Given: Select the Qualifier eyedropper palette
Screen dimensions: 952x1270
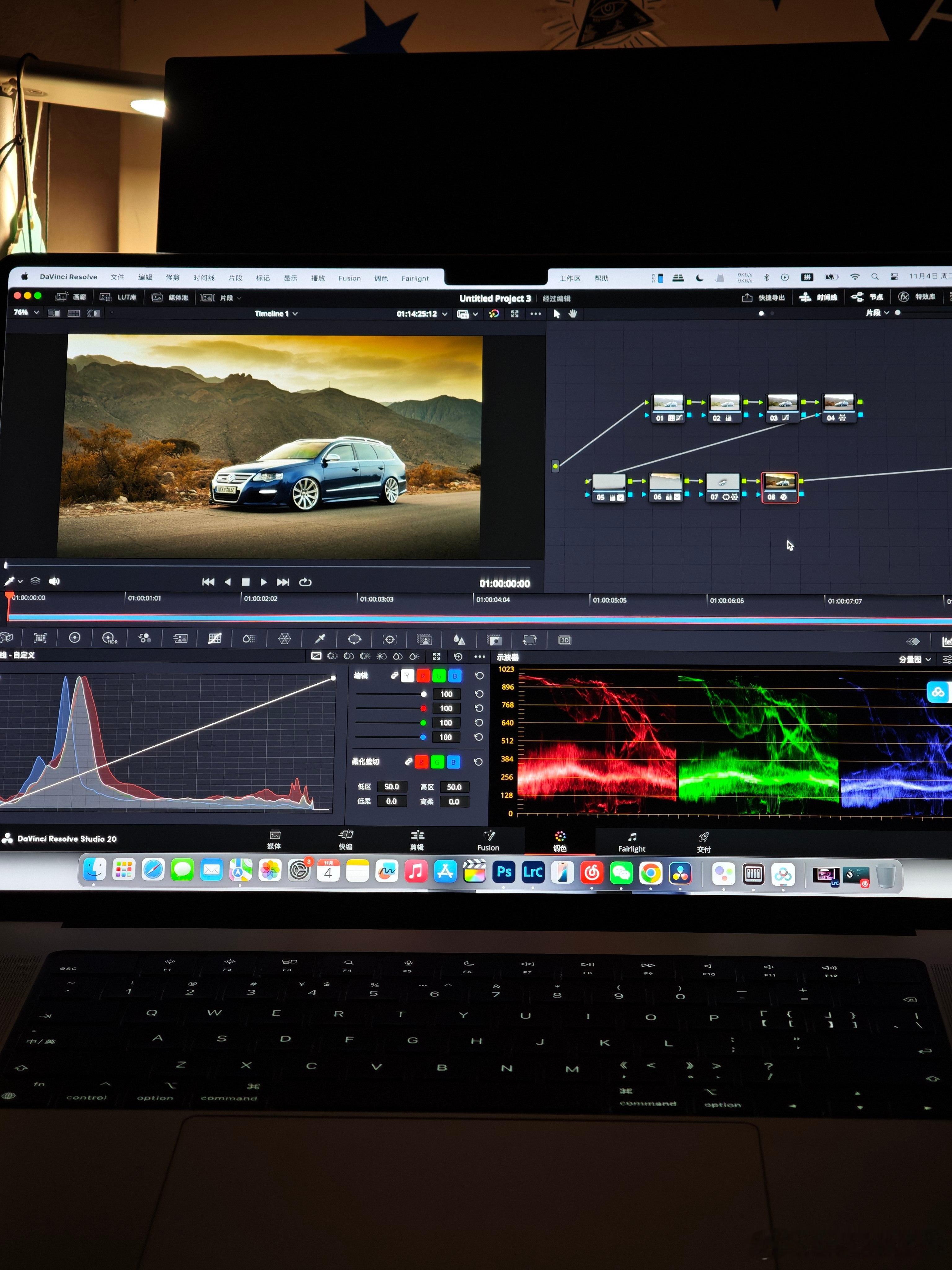Looking at the screenshot, I should pyautogui.click(x=320, y=638).
